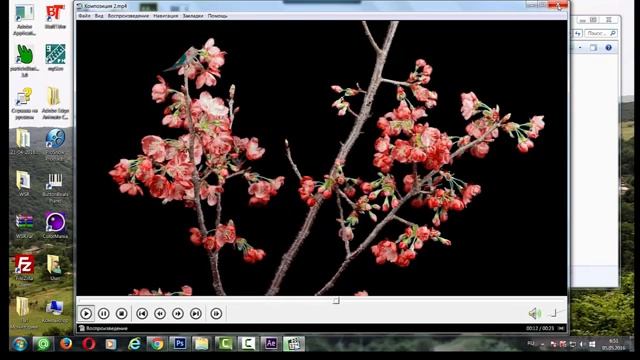This screenshot has height=360, width=640.
Task: Open the Файл menu
Action: pos(84,16)
